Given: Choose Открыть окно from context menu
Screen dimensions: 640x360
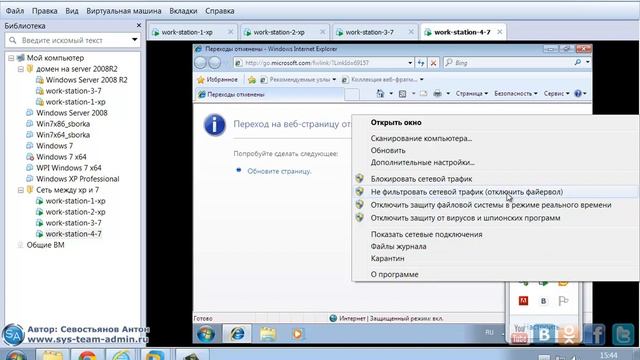Looking at the screenshot, I should 396,122.
